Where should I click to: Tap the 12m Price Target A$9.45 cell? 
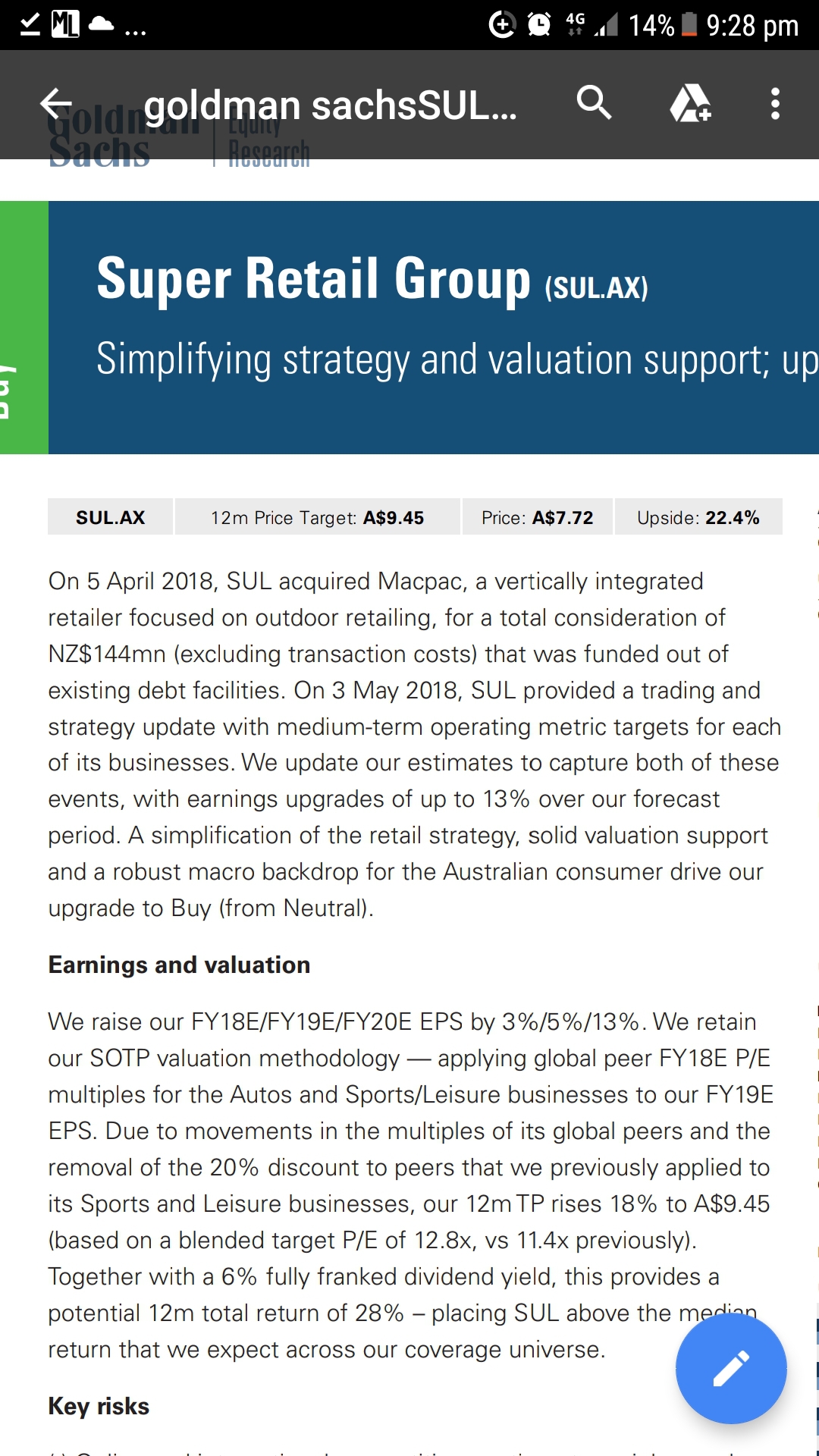point(318,517)
